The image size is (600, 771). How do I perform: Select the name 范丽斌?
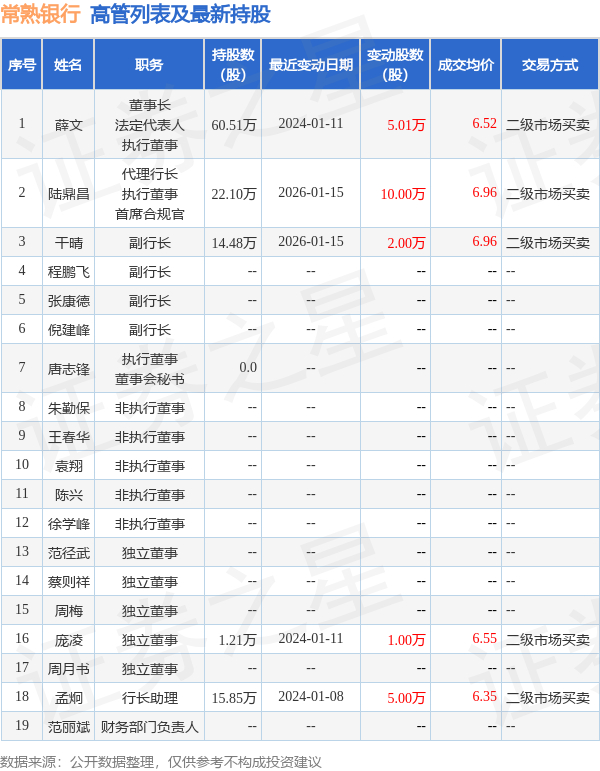click(68, 727)
